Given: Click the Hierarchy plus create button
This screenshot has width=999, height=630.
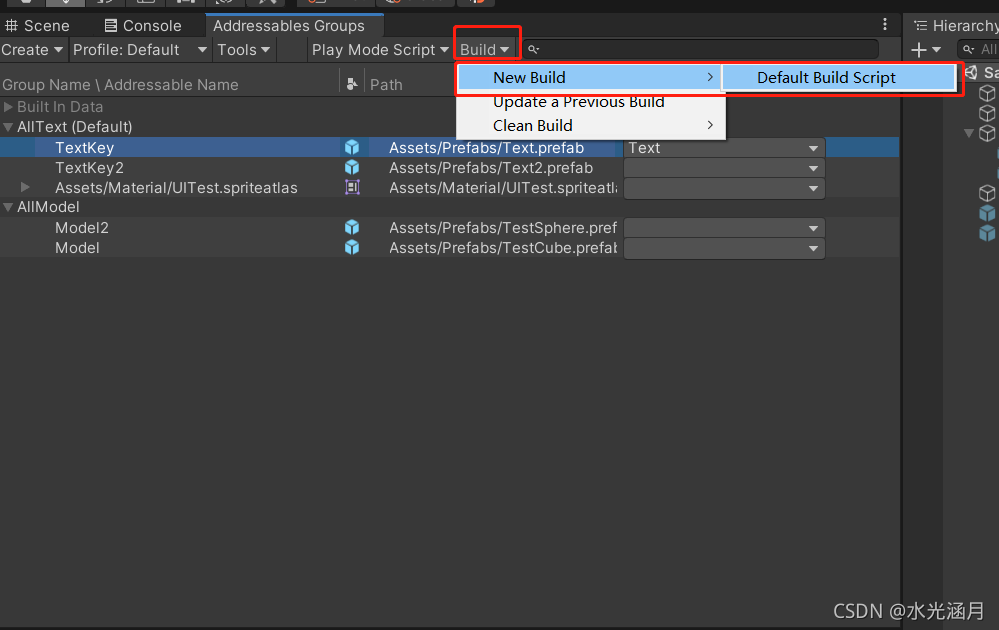Looking at the screenshot, I should pyautogui.click(x=925, y=50).
